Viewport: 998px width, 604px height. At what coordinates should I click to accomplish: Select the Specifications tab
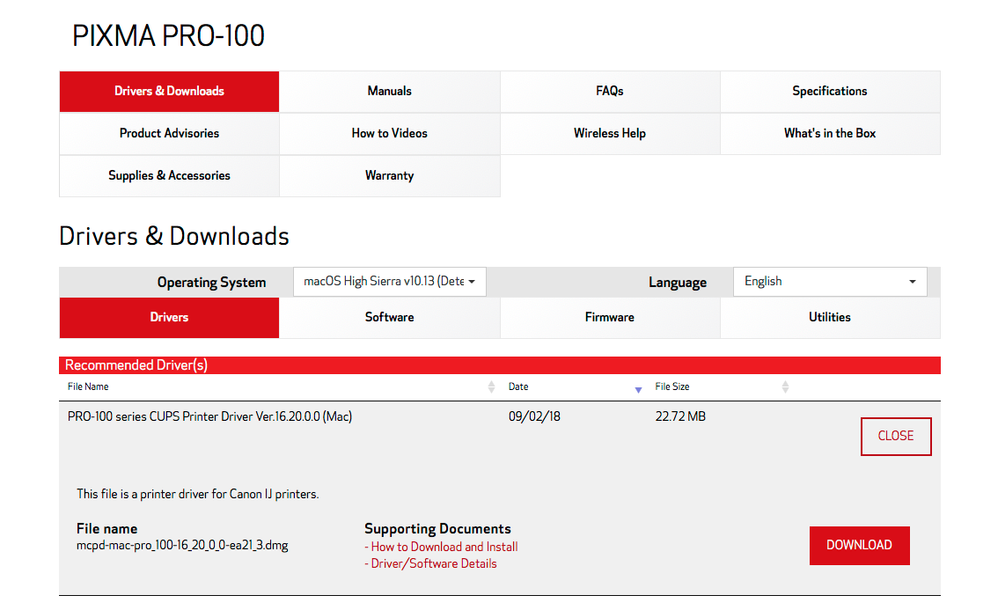pyautogui.click(x=829, y=91)
